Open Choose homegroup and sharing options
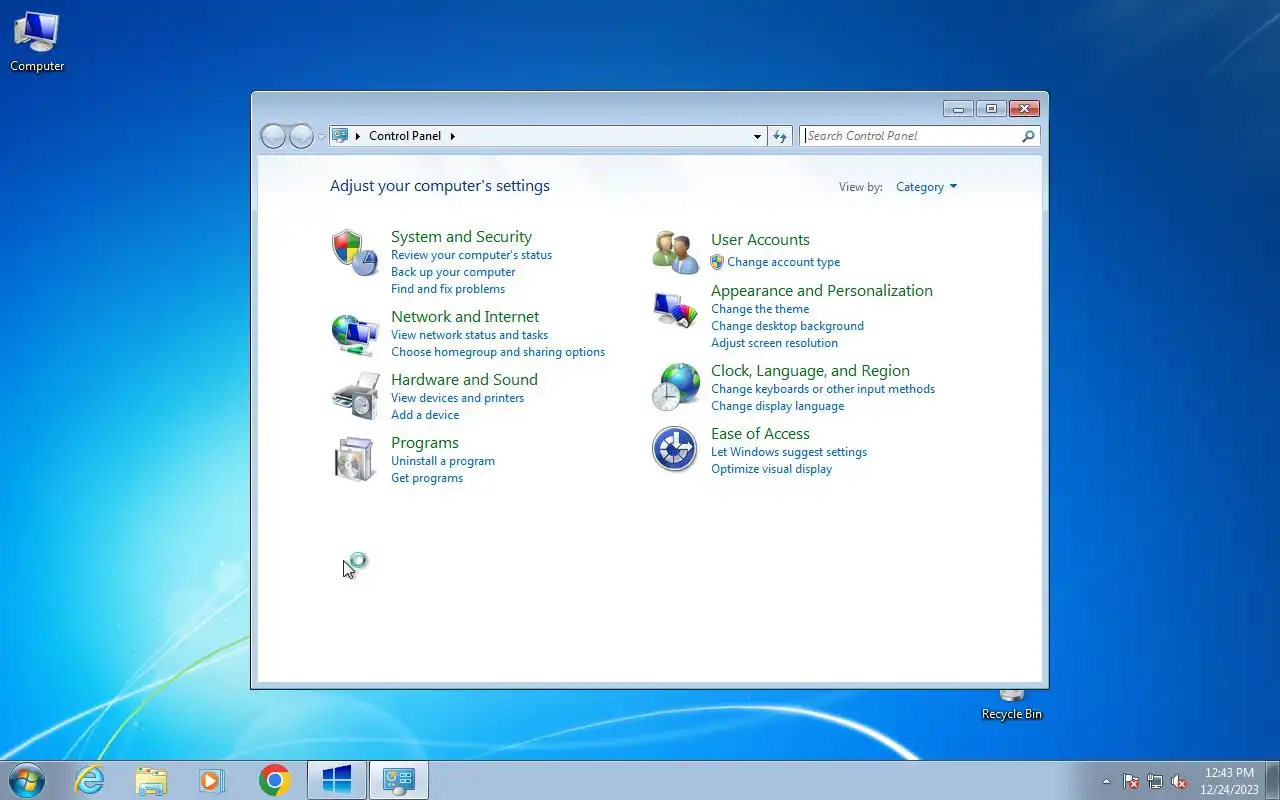This screenshot has width=1280, height=800. (x=498, y=352)
